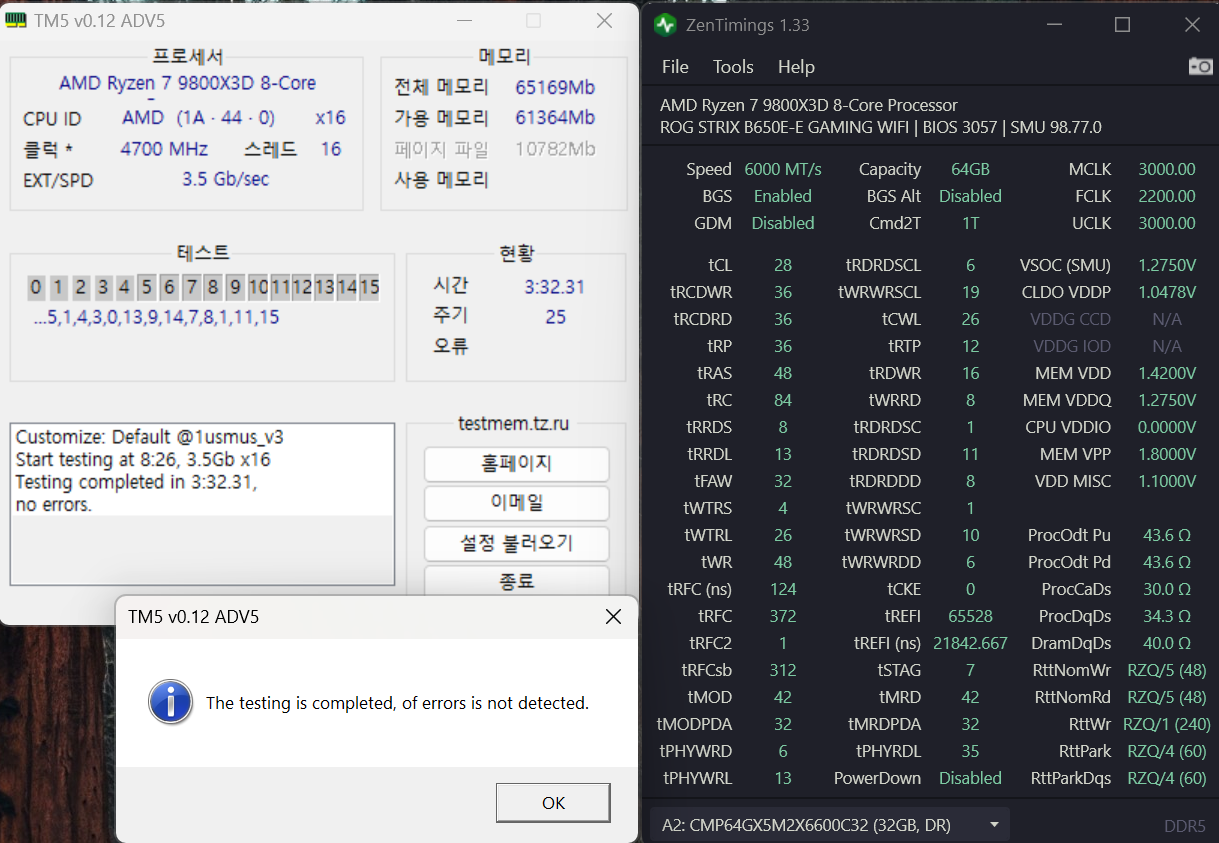Click the Capacity value 64GB
This screenshot has width=1219, height=843.
pyautogui.click(x=971, y=169)
